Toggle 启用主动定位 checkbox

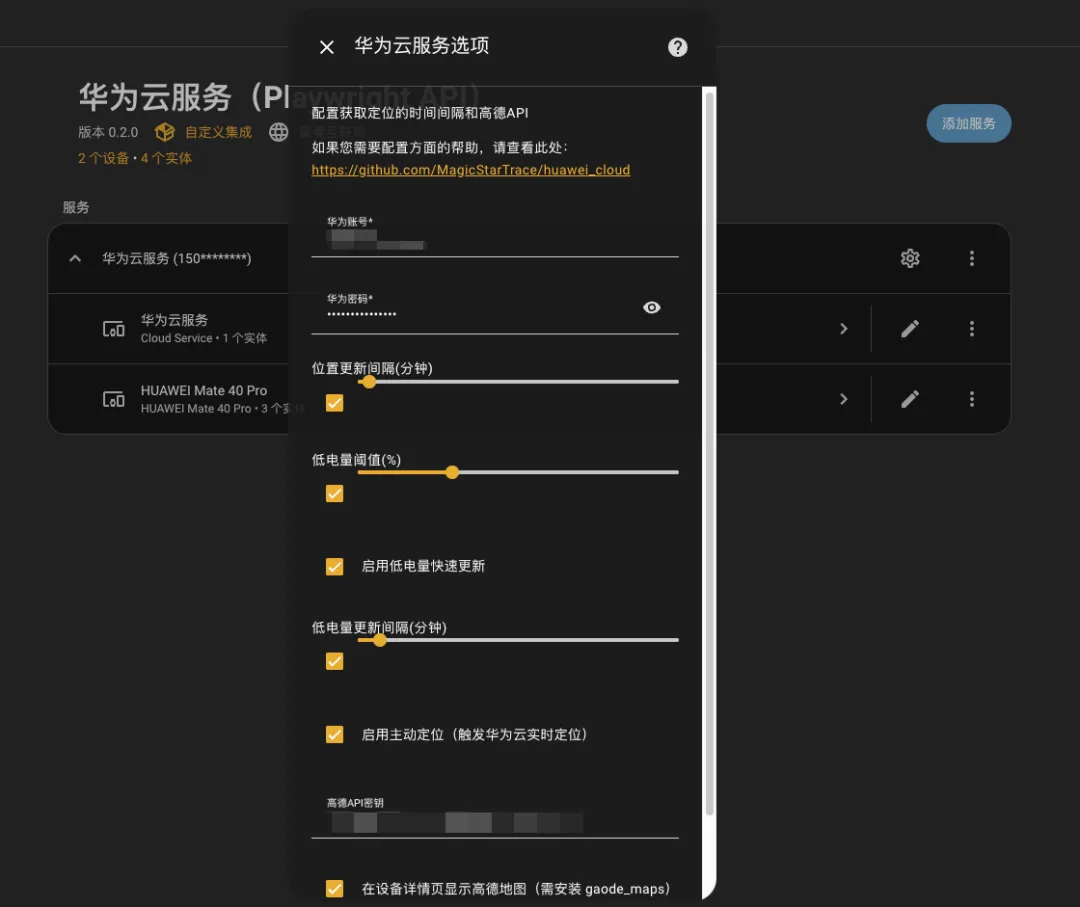(335, 734)
